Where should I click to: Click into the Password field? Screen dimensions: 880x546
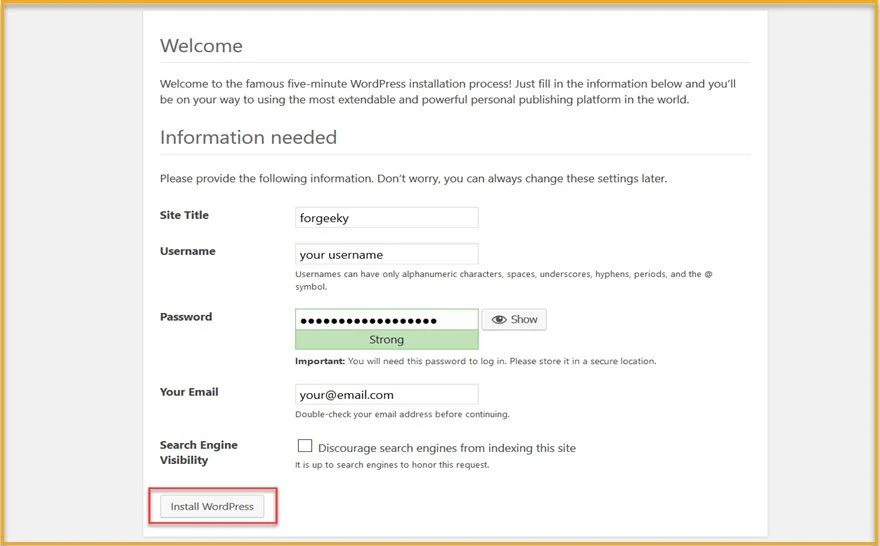(x=387, y=320)
